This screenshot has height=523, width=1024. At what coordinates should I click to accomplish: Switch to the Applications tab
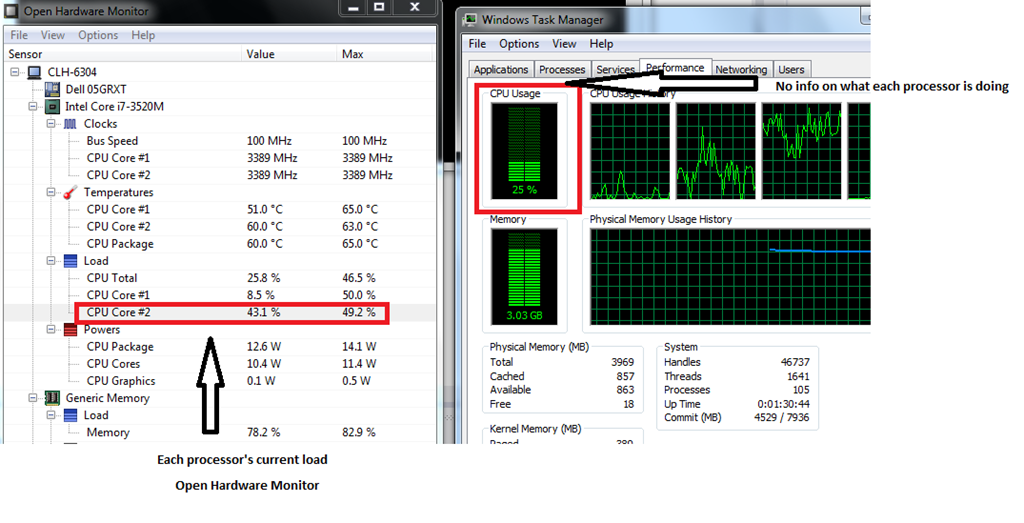(x=501, y=69)
